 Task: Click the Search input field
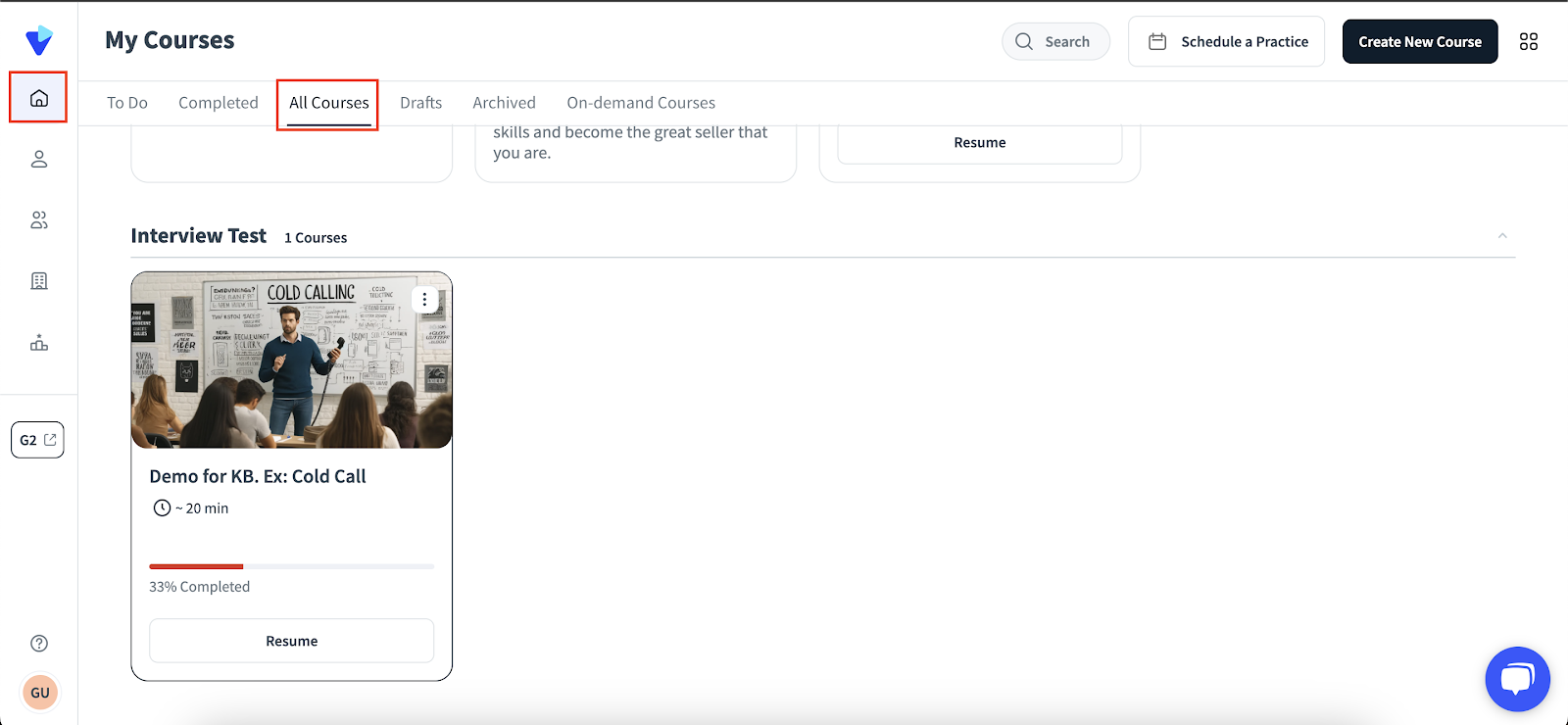coord(1055,42)
